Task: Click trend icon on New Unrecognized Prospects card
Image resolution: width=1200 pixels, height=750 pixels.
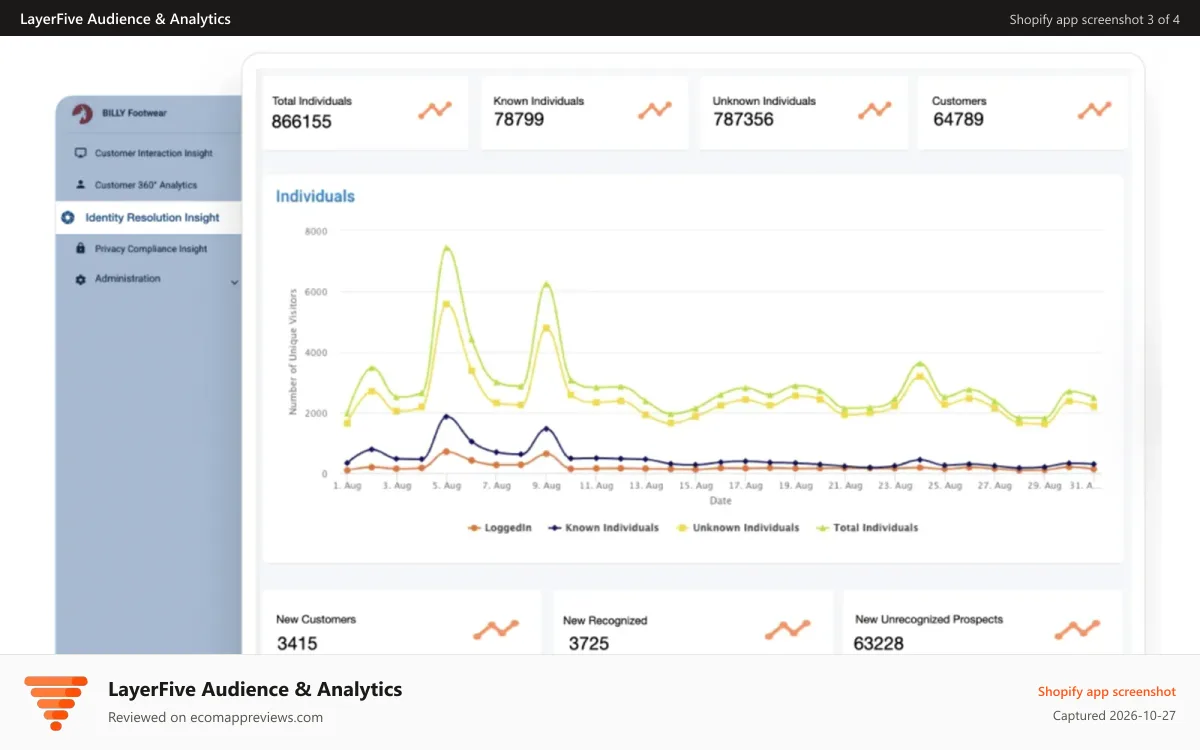Action: pos(1077,629)
